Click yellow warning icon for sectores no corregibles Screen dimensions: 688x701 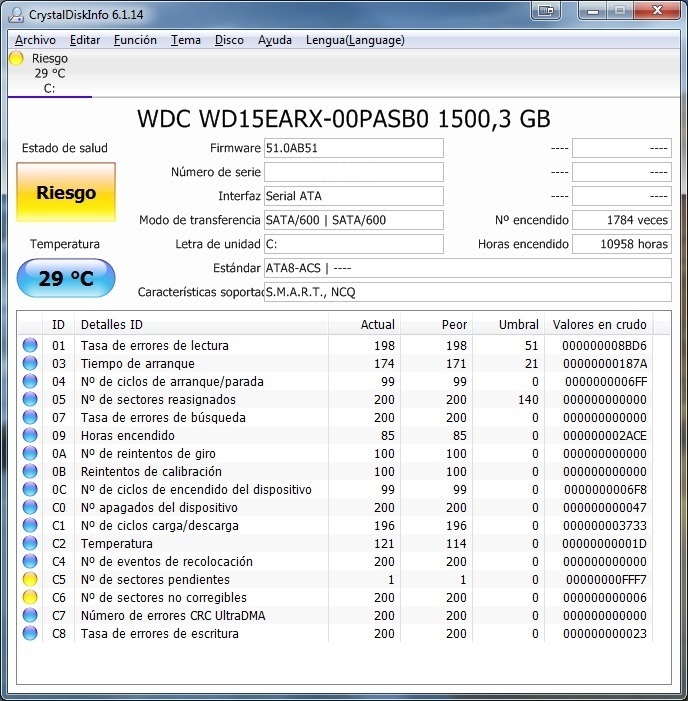30,597
